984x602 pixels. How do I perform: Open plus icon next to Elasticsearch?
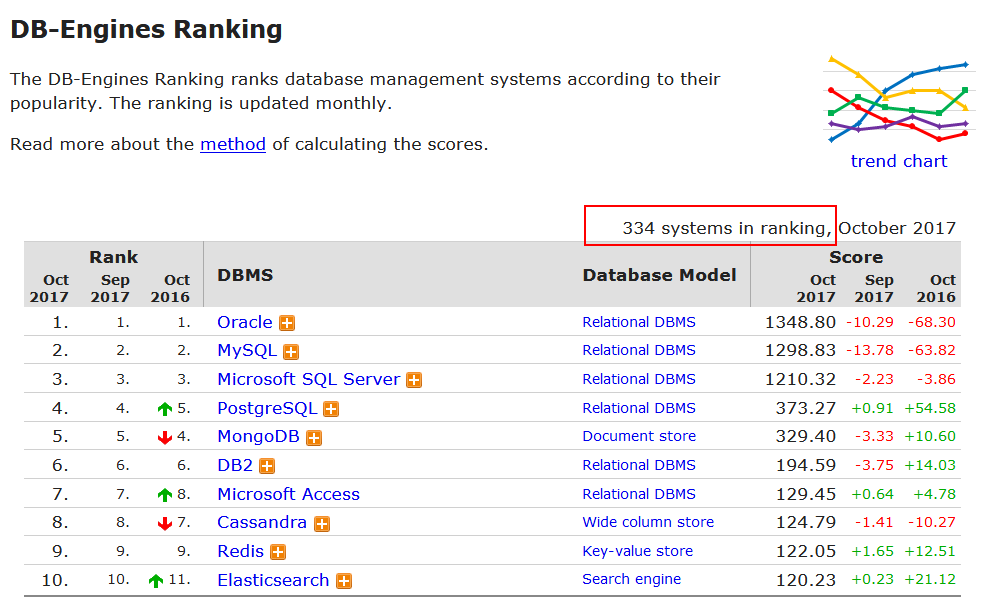[344, 581]
